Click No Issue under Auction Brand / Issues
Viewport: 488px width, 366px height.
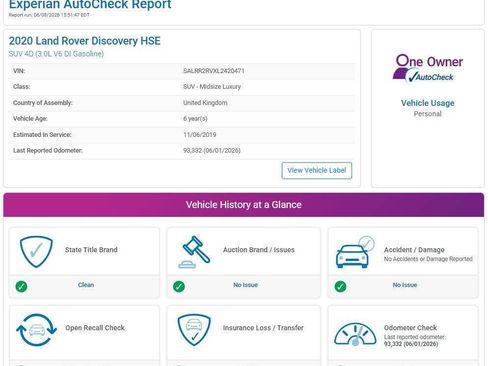pyautogui.click(x=245, y=285)
